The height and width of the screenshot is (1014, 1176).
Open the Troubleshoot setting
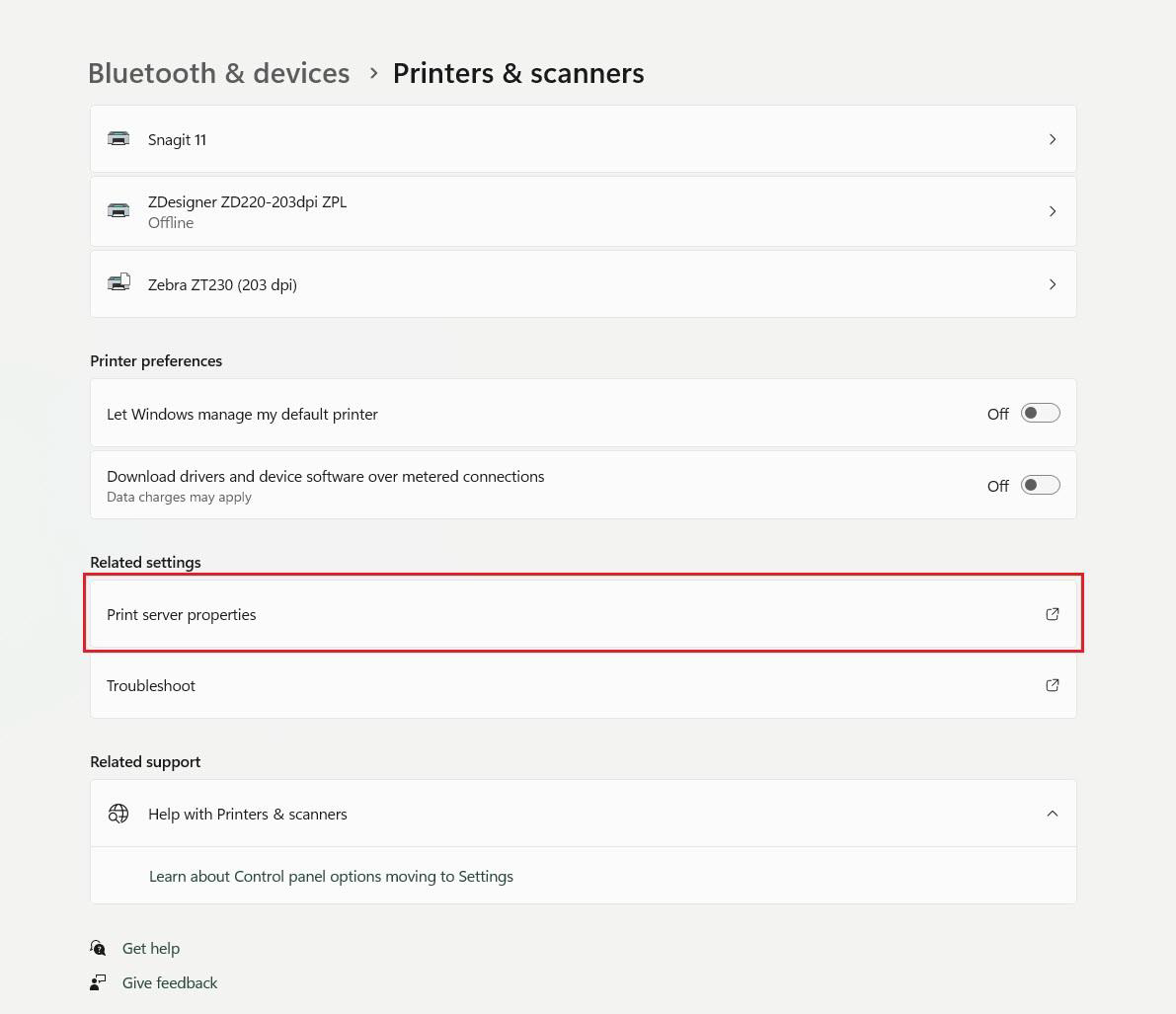click(151, 685)
